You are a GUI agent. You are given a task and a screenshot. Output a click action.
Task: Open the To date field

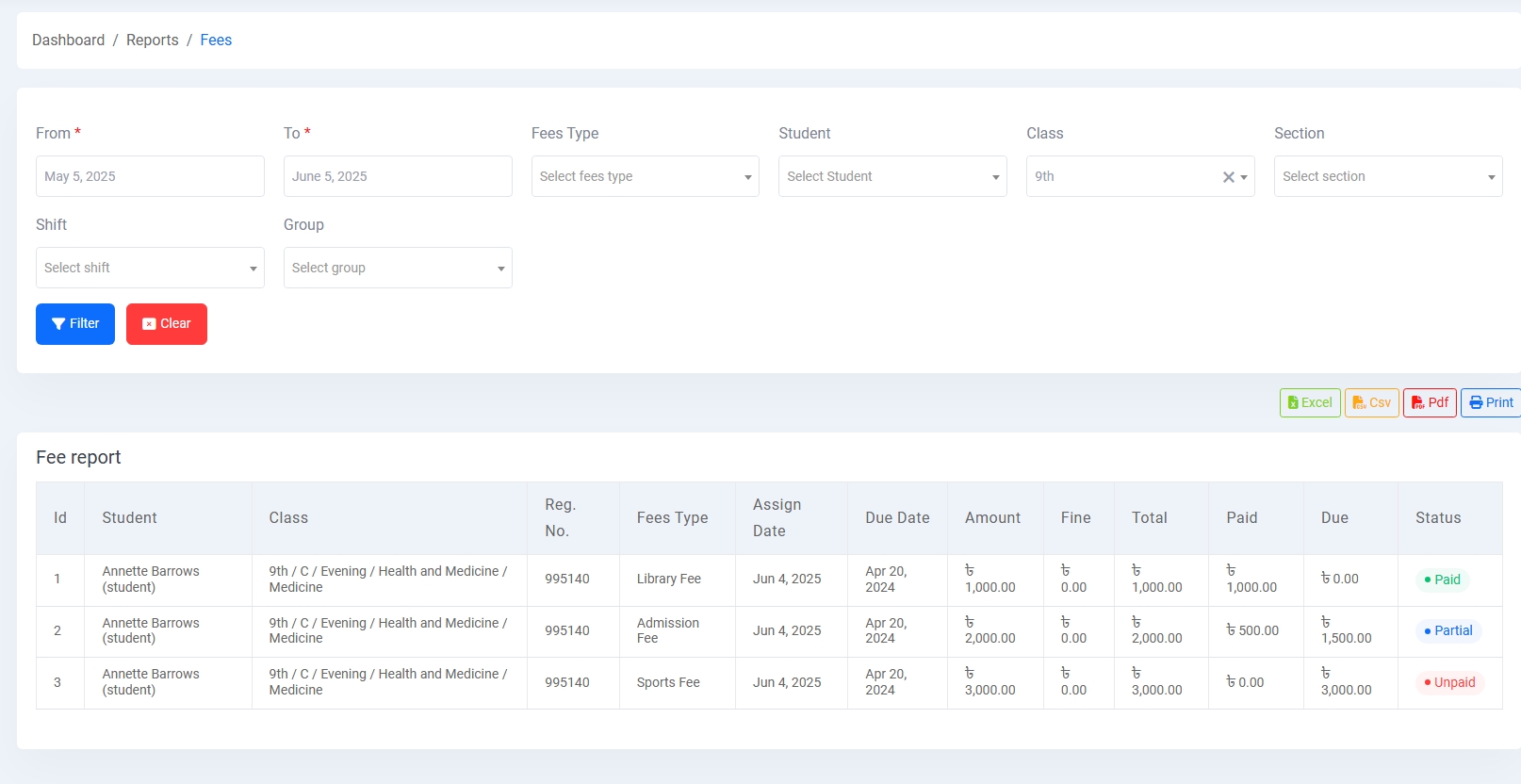point(398,176)
